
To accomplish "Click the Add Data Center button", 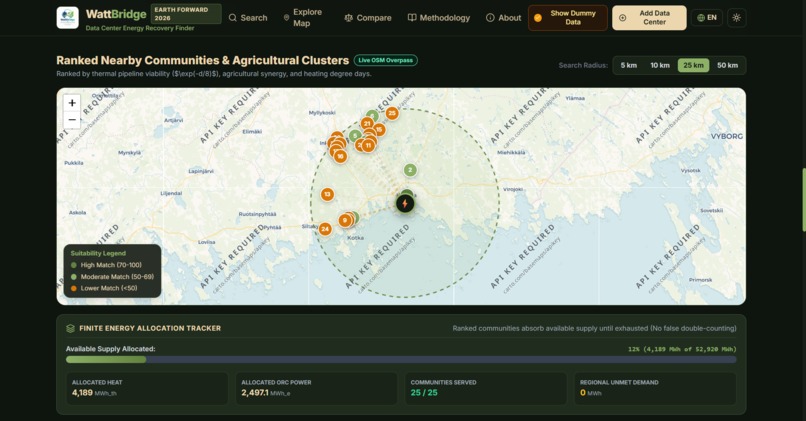I will click(x=649, y=18).
